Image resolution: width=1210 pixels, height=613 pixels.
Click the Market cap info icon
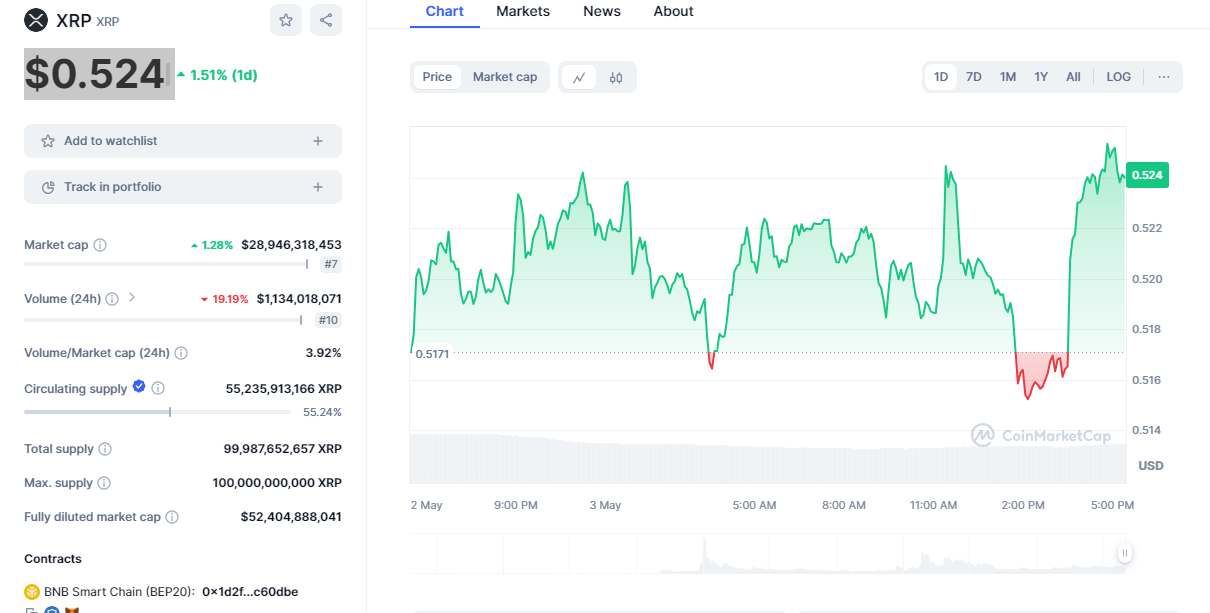[x=100, y=245]
